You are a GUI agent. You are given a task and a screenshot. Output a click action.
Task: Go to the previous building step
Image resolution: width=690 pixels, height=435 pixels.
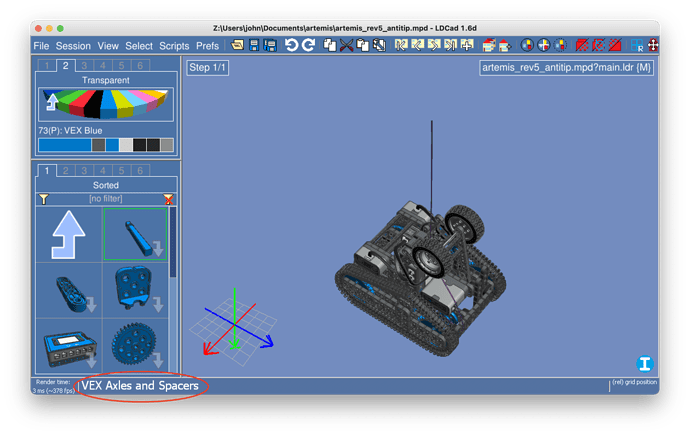pyautogui.click(x=417, y=45)
